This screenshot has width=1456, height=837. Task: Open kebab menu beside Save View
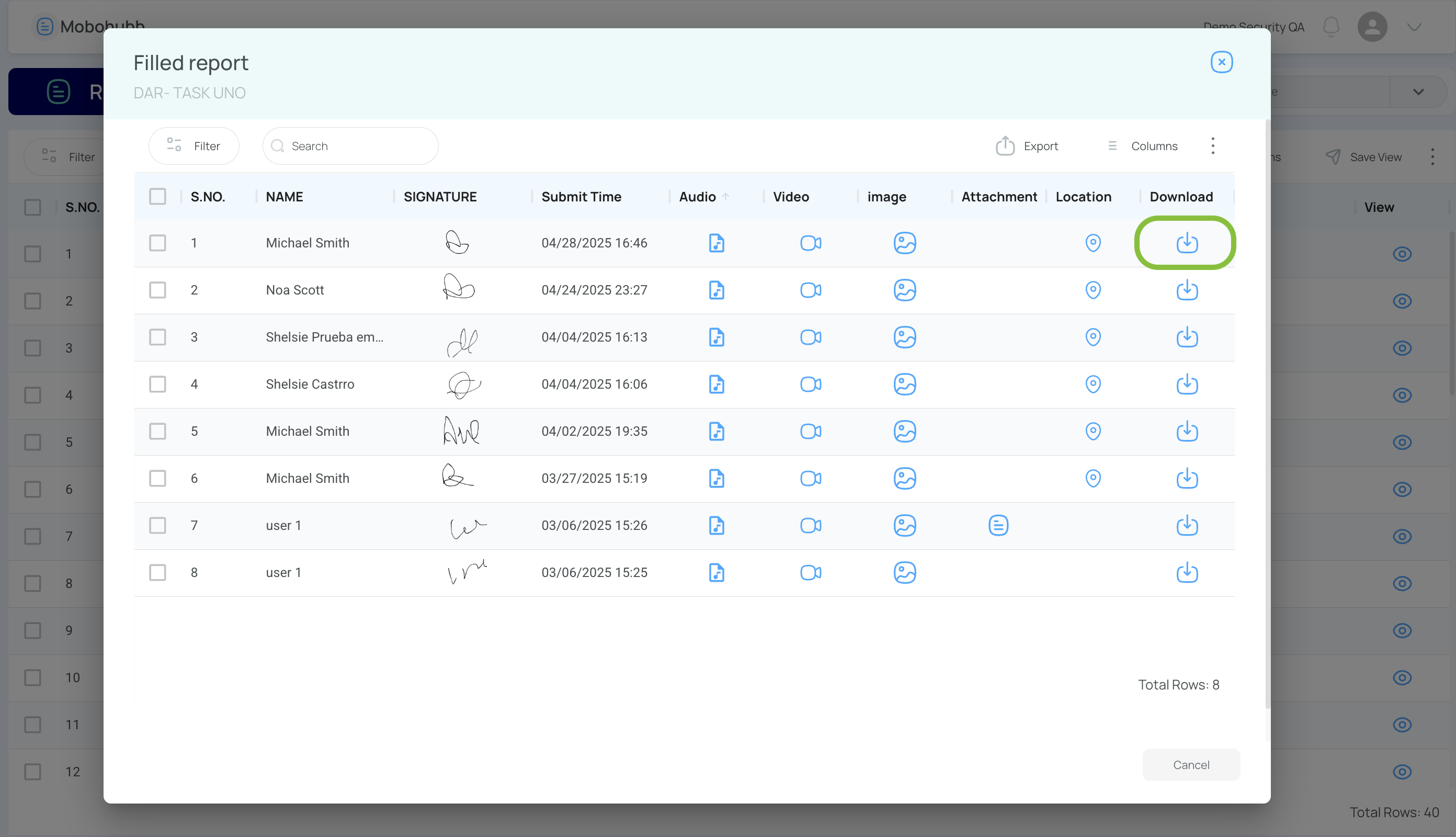coord(1432,157)
